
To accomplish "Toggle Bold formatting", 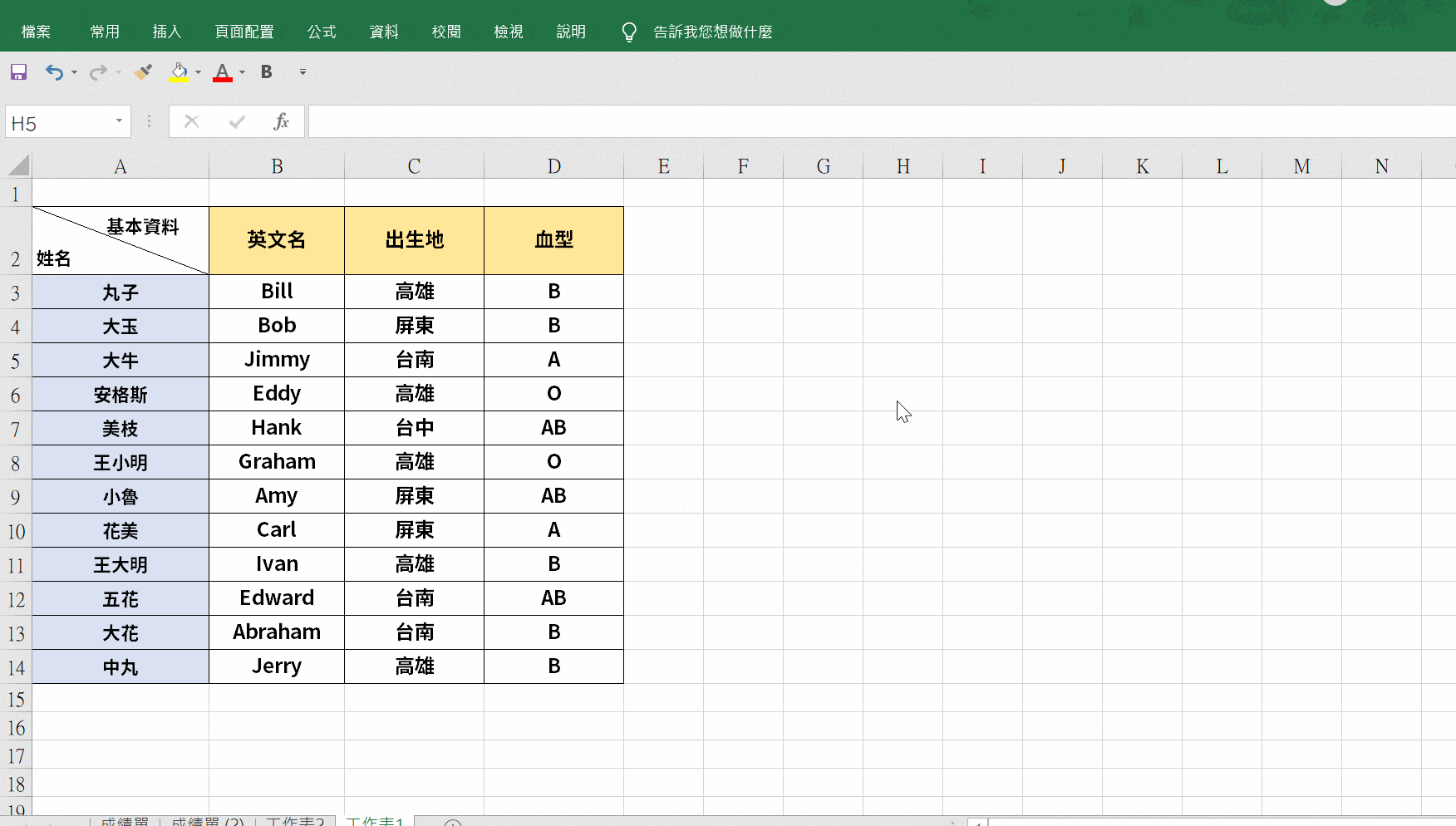I will 266,72.
